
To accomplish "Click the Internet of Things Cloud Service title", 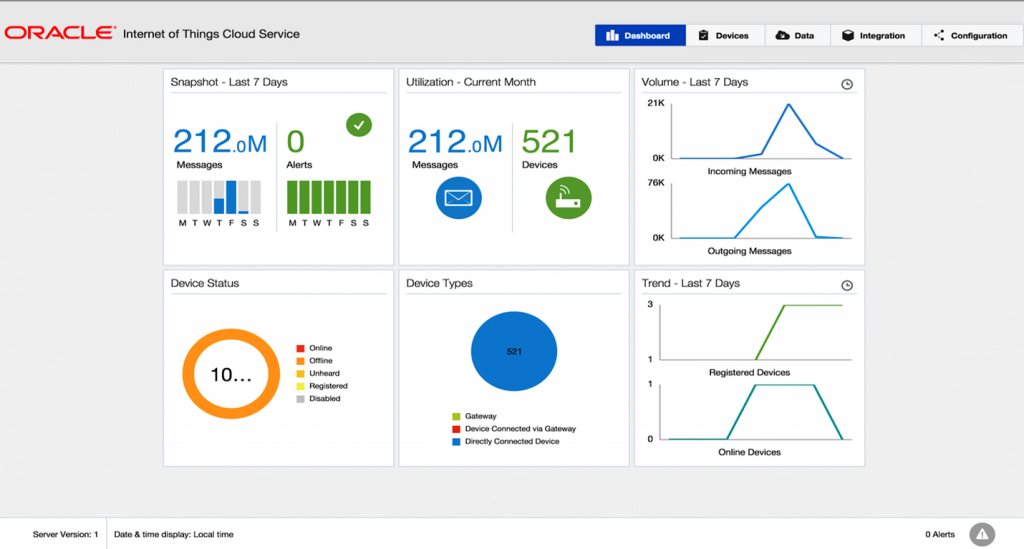I will [211, 34].
